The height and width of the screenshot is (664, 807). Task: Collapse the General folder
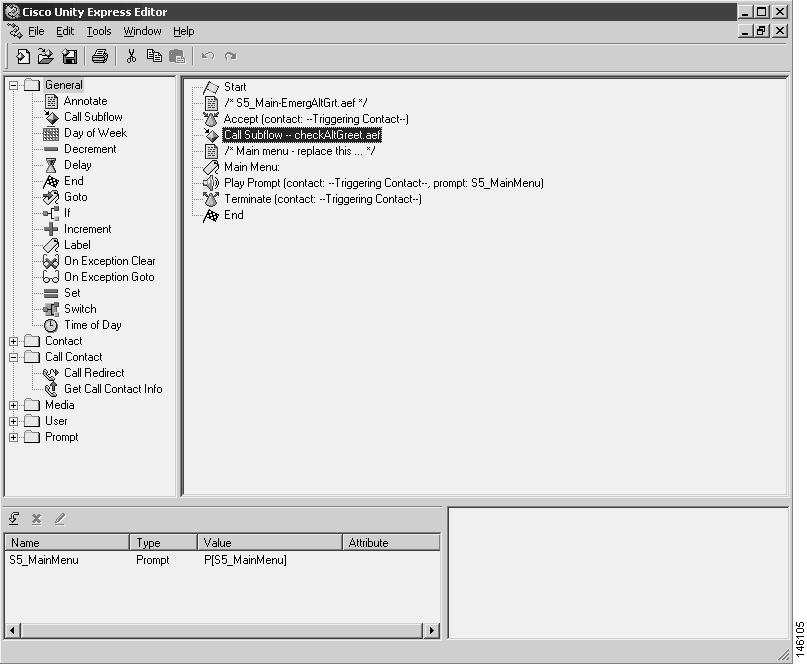(14, 85)
